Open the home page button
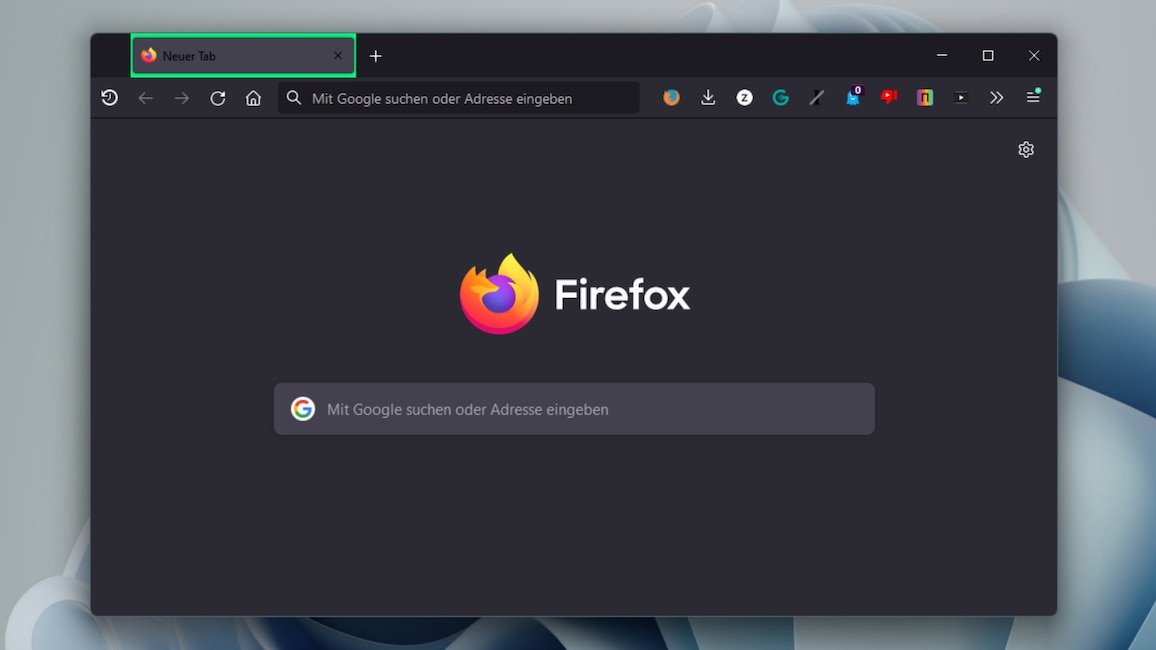1156x650 pixels. click(x=253, y=98)
